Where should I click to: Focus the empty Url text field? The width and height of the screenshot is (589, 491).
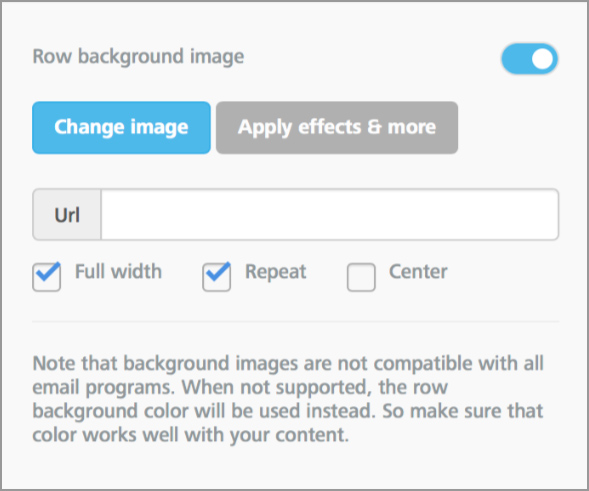point(329,215)
